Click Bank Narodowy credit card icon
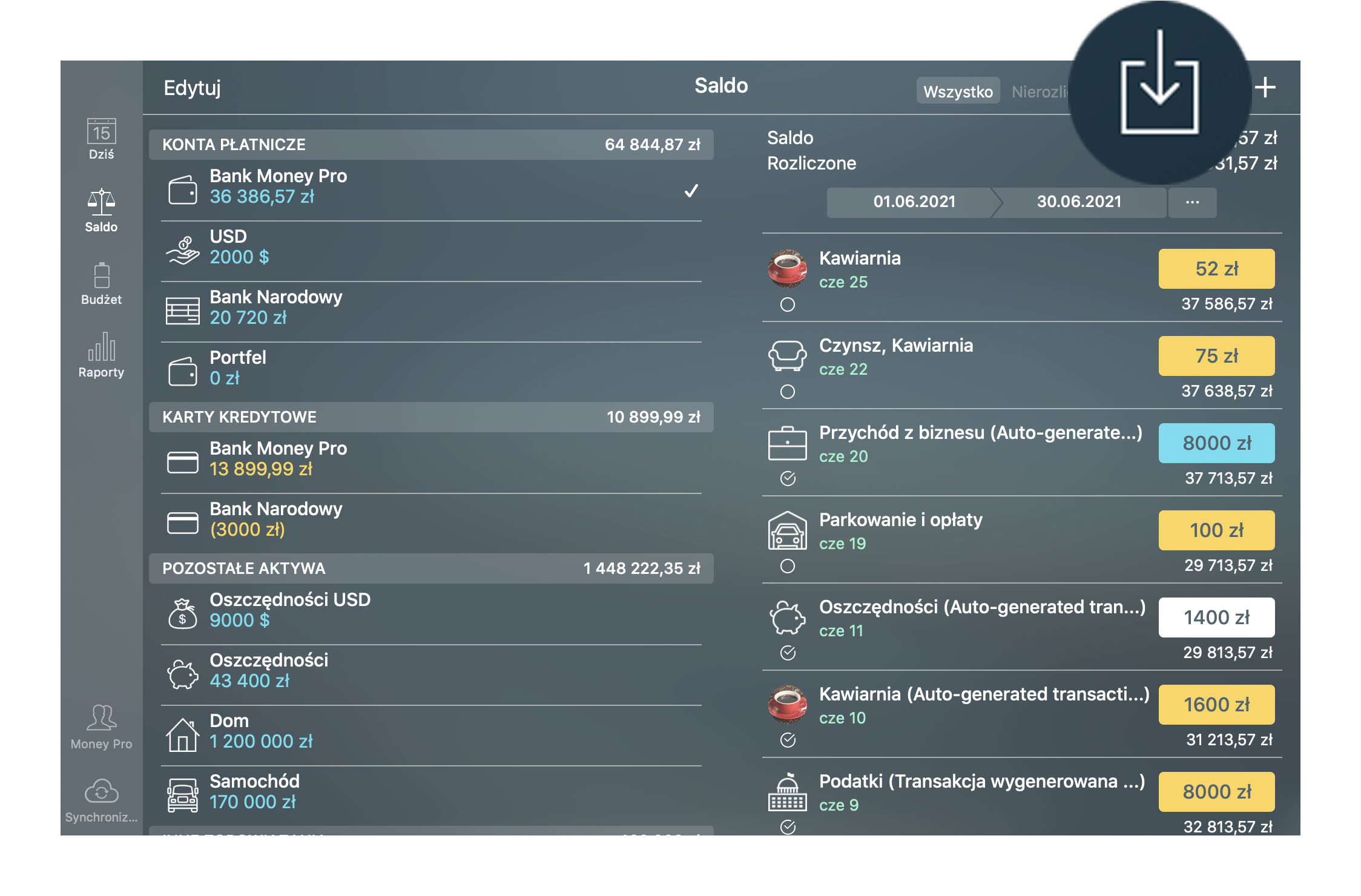 tap(182, 523)
